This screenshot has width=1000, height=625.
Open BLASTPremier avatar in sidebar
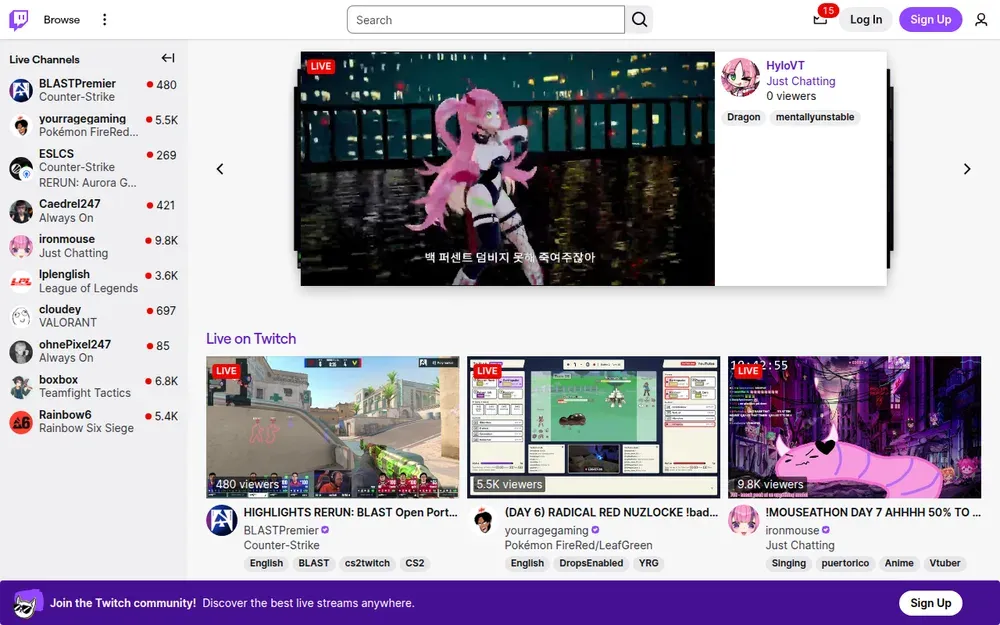pos(21,90)
